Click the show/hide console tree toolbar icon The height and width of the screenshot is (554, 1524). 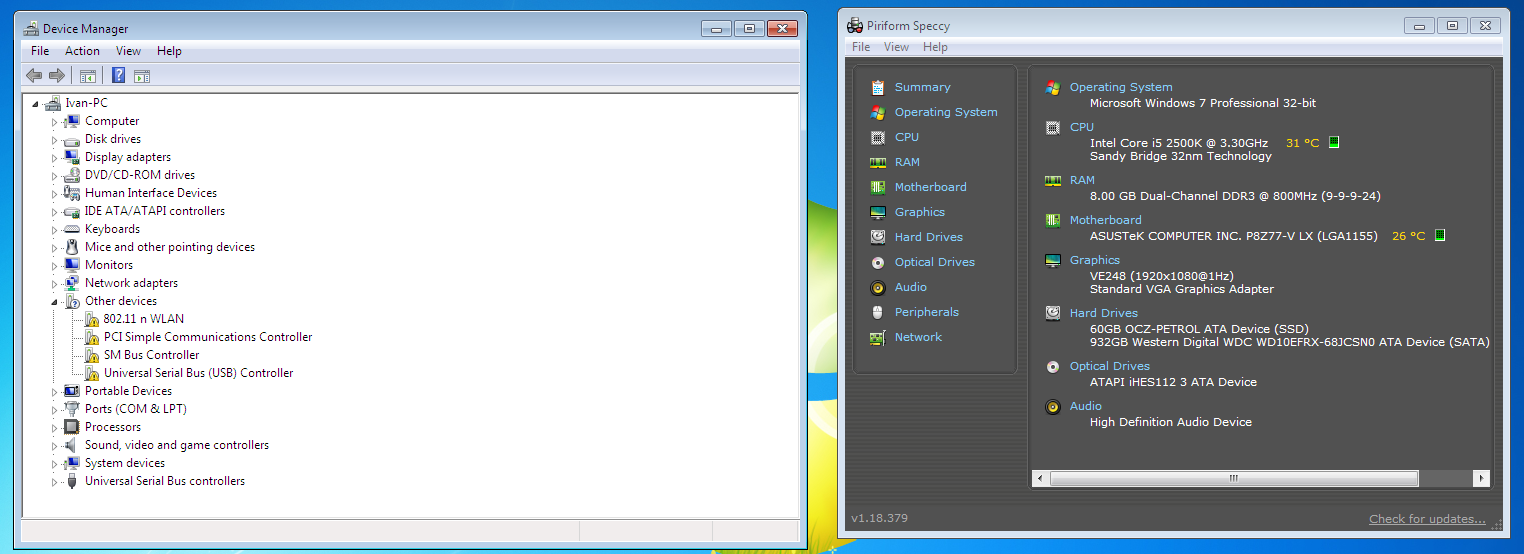88,75
